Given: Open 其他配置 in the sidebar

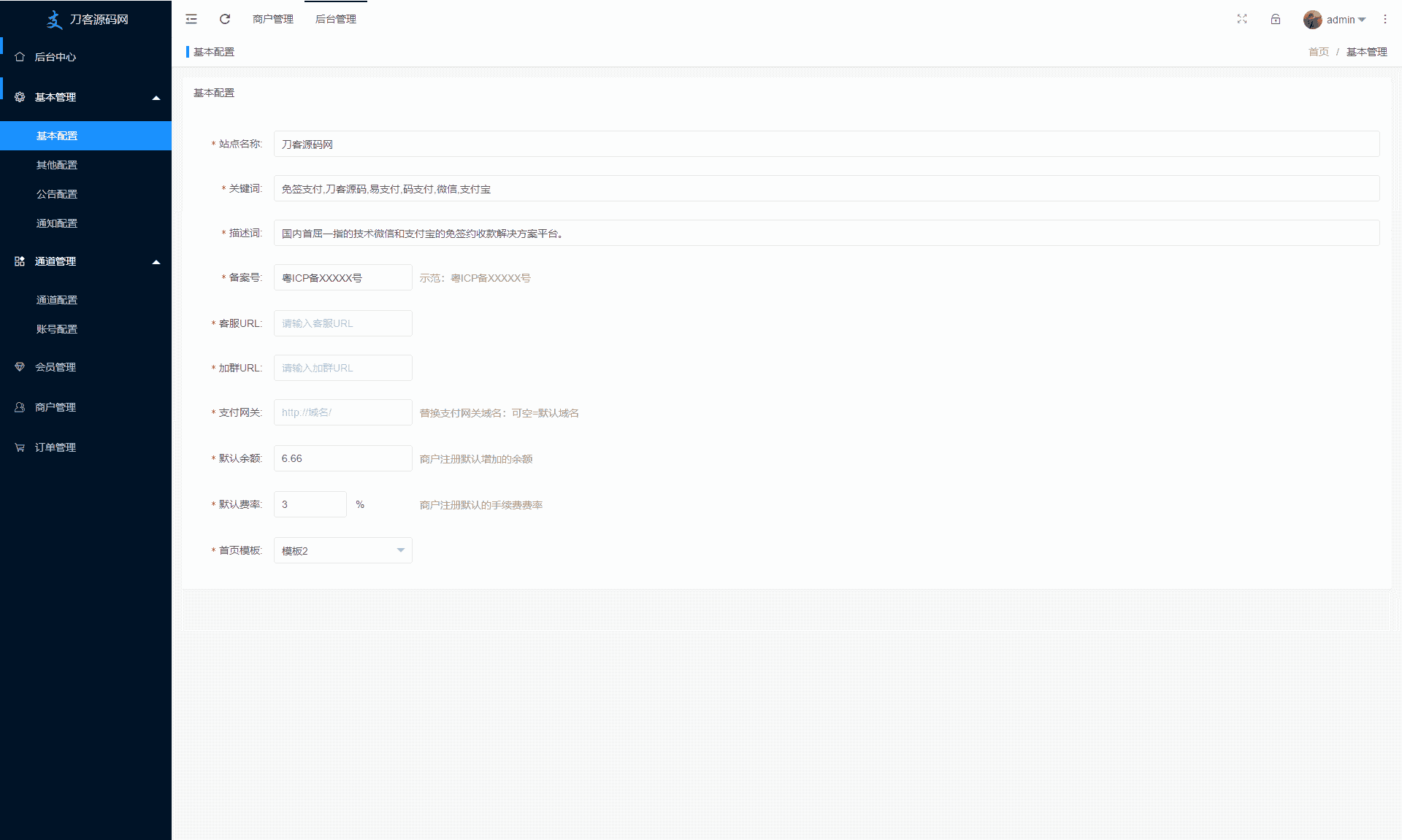Looking at the screenshot, I should 57,165.
